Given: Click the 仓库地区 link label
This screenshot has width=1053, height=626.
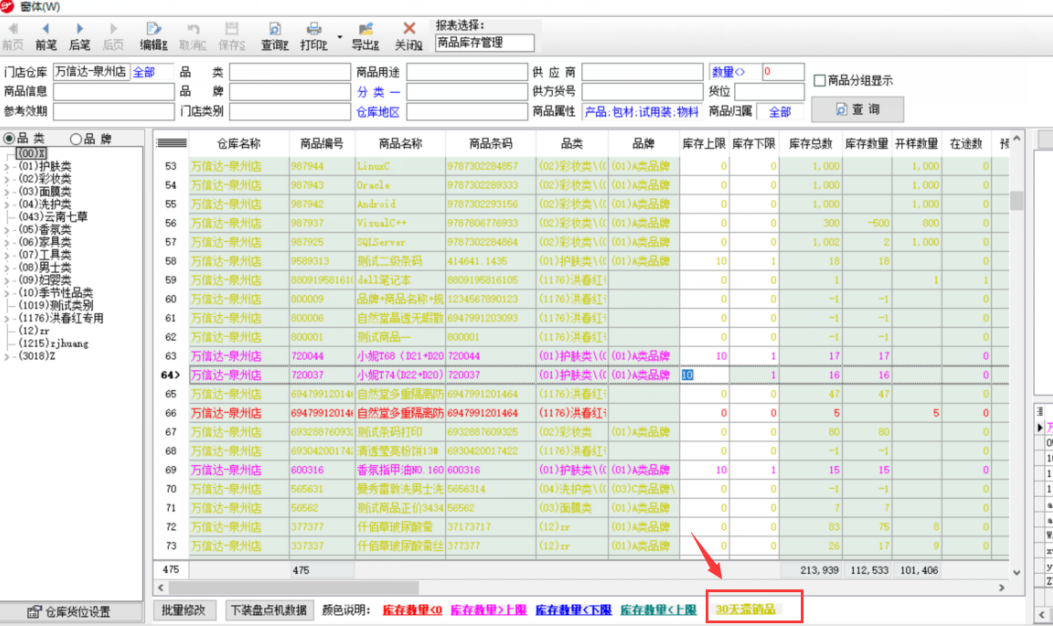Looking at the screenshot, I should coord(378,112).
